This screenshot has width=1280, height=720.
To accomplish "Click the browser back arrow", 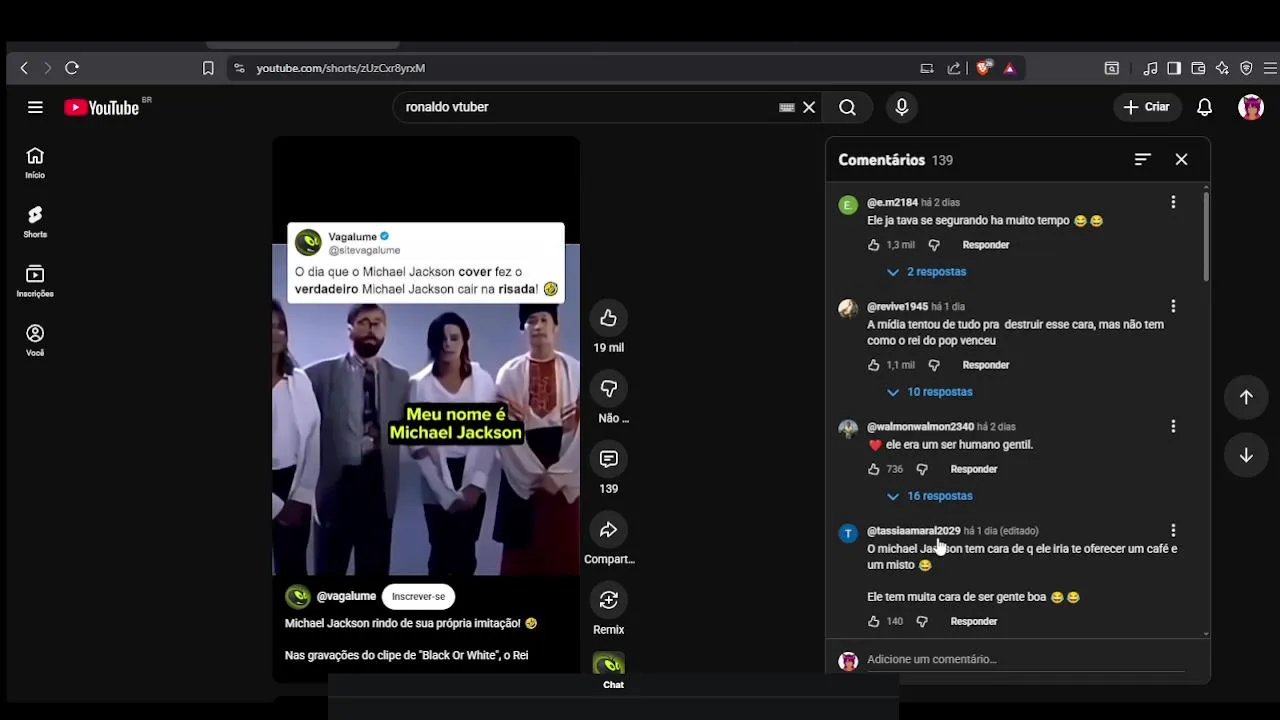I will [24, 68].
